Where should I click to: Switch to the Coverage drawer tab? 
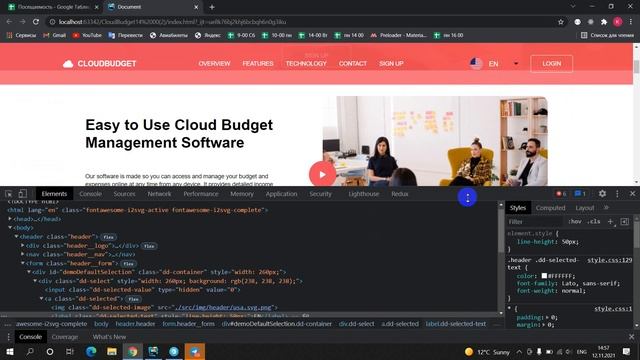tap(65, 337)
